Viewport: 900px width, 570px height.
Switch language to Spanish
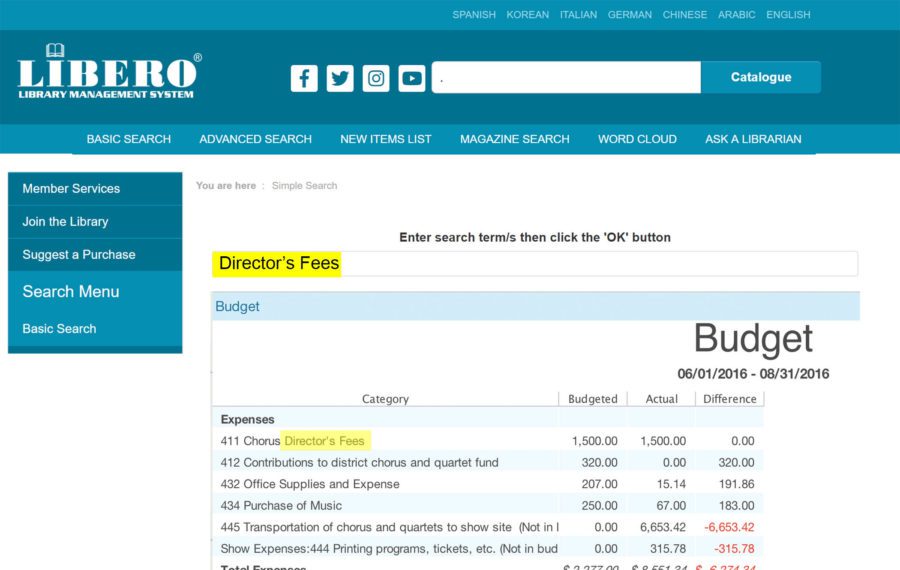[474, 15]
